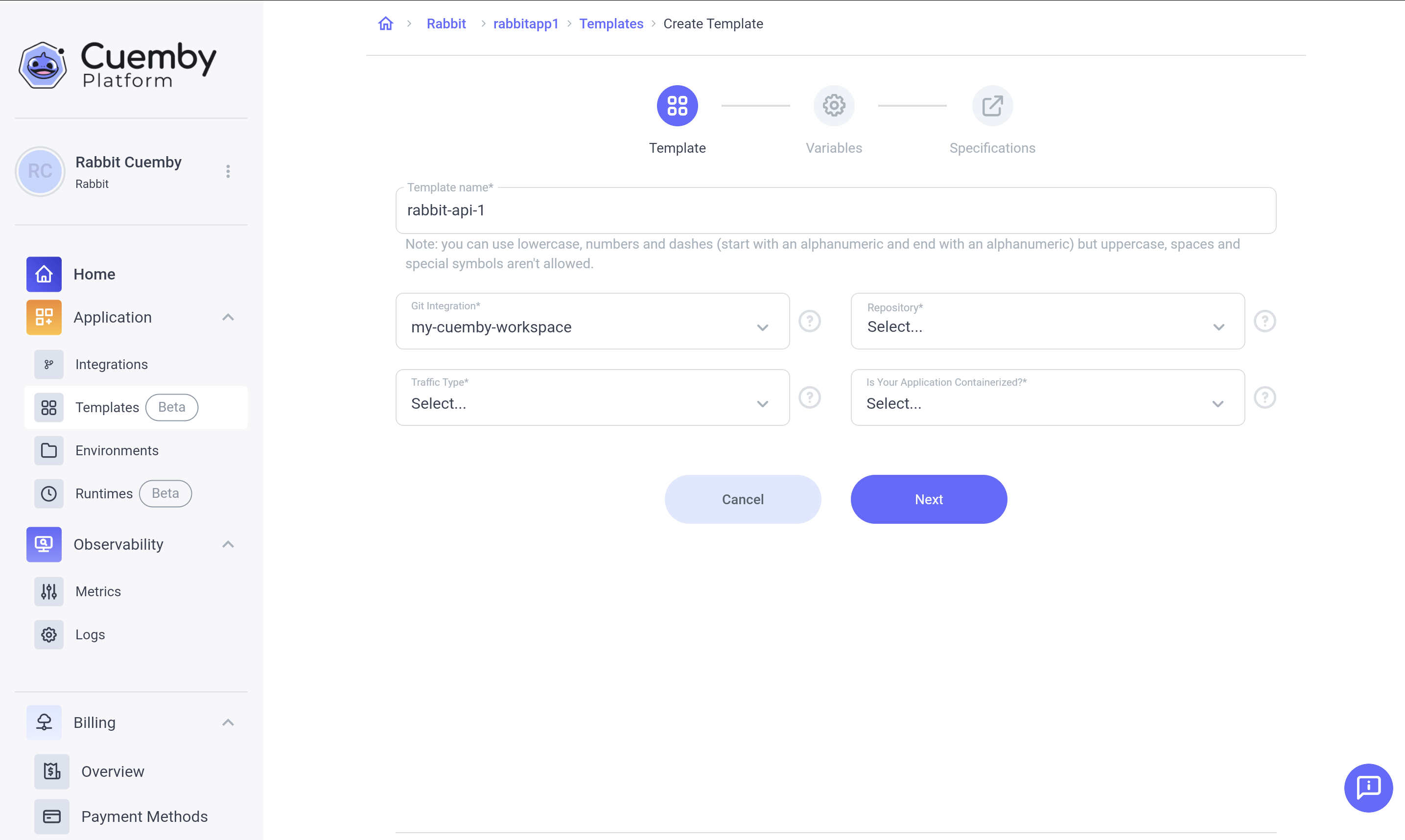Image resolution: width=1405 pixels, height=840 pixels.
Task: Go to Environments in sidebar
Action: 117,450
